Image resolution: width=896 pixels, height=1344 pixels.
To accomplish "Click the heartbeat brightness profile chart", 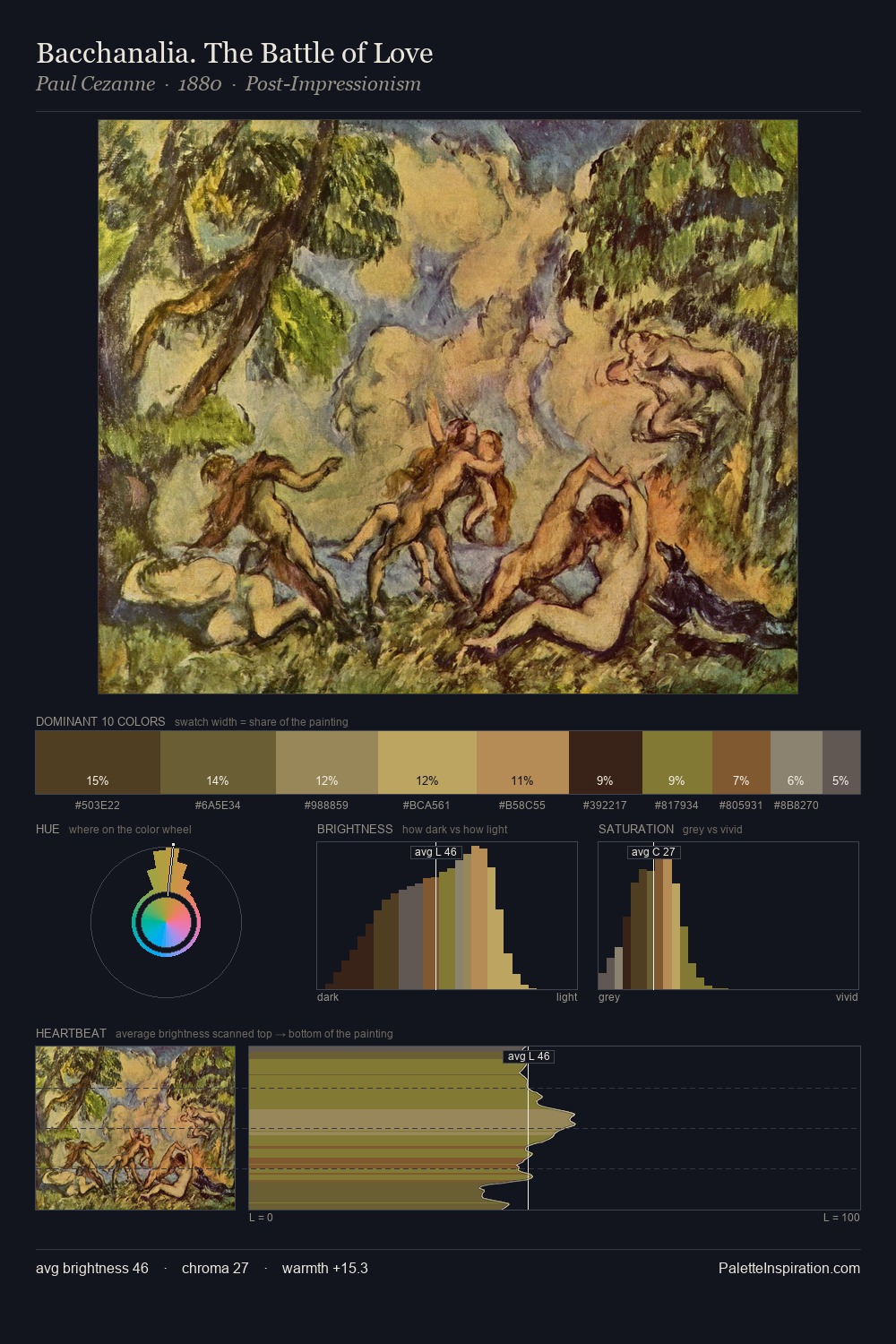I will tap(555, 1128).
